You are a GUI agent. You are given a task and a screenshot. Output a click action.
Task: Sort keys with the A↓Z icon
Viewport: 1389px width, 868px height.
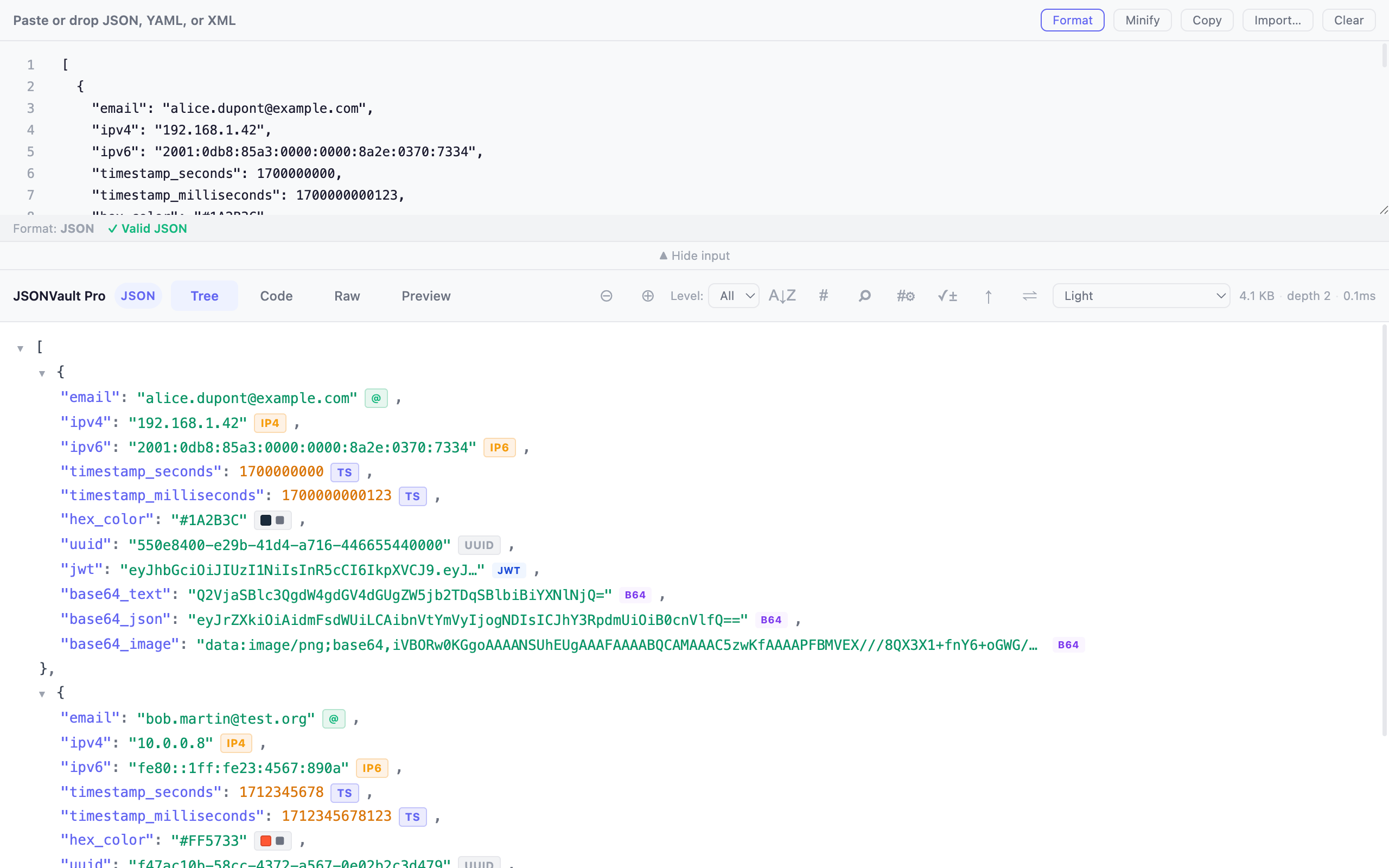tap(782, 296)
